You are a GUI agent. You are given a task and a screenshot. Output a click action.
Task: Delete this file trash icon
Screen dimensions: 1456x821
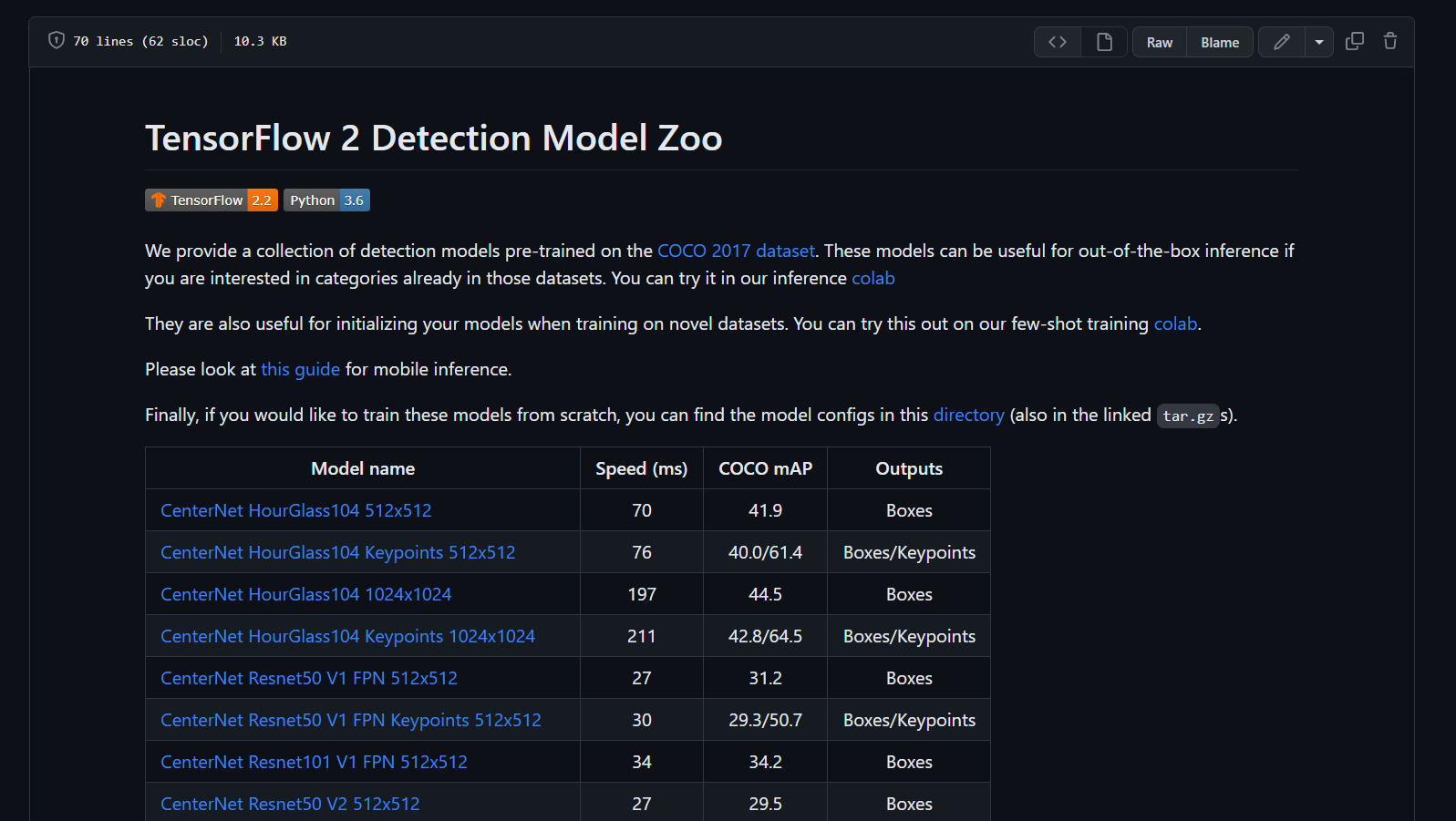click(1390, 41)
